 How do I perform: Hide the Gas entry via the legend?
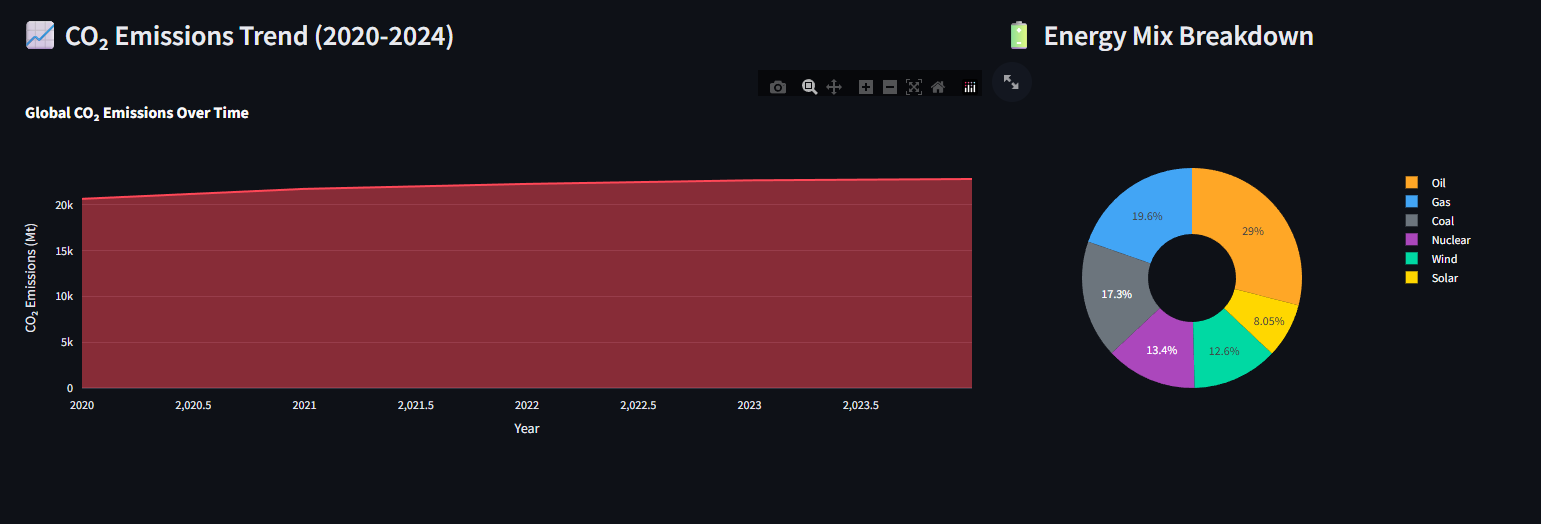pos(1440,202)
